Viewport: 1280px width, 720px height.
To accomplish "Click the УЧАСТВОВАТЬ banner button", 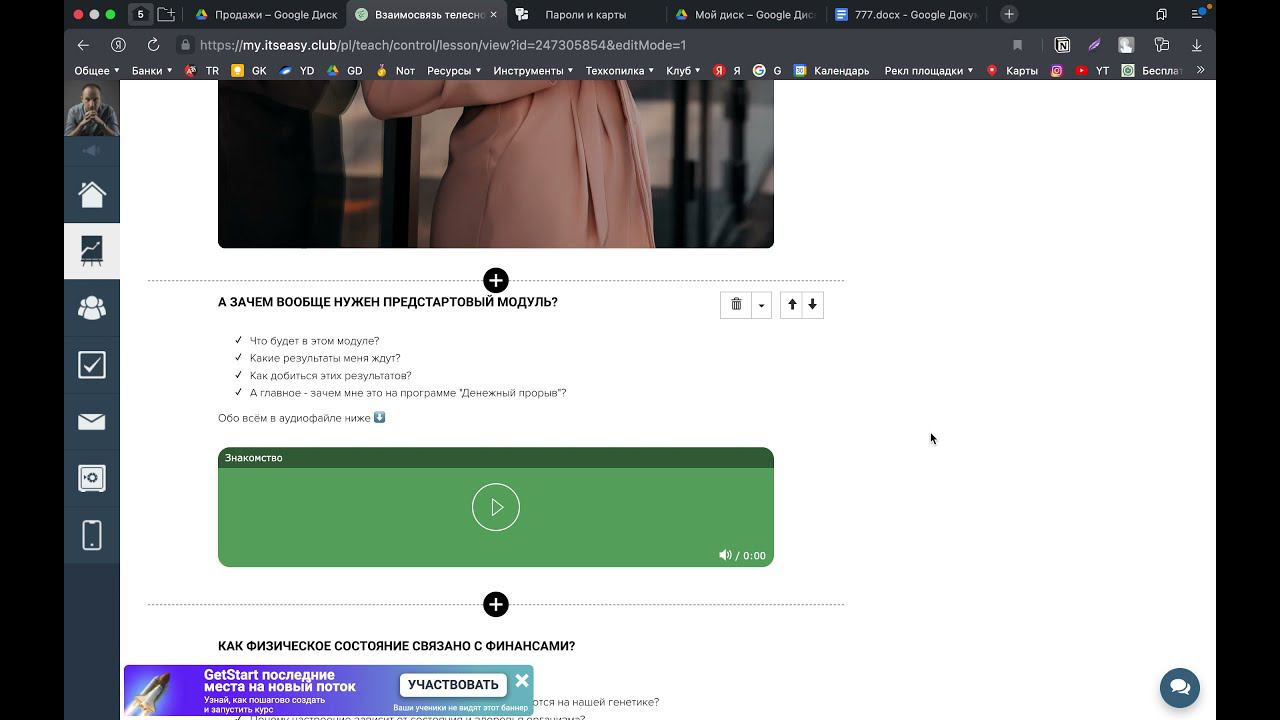I will coord(453,685).
